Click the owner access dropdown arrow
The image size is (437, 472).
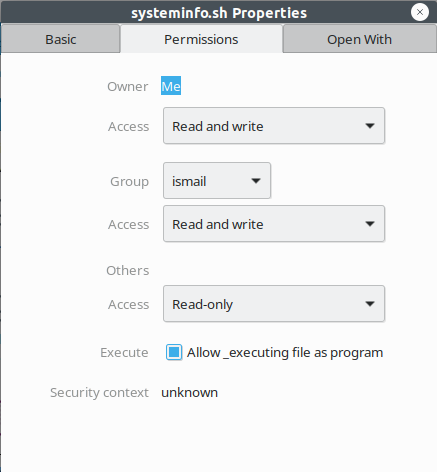(370, 126)
